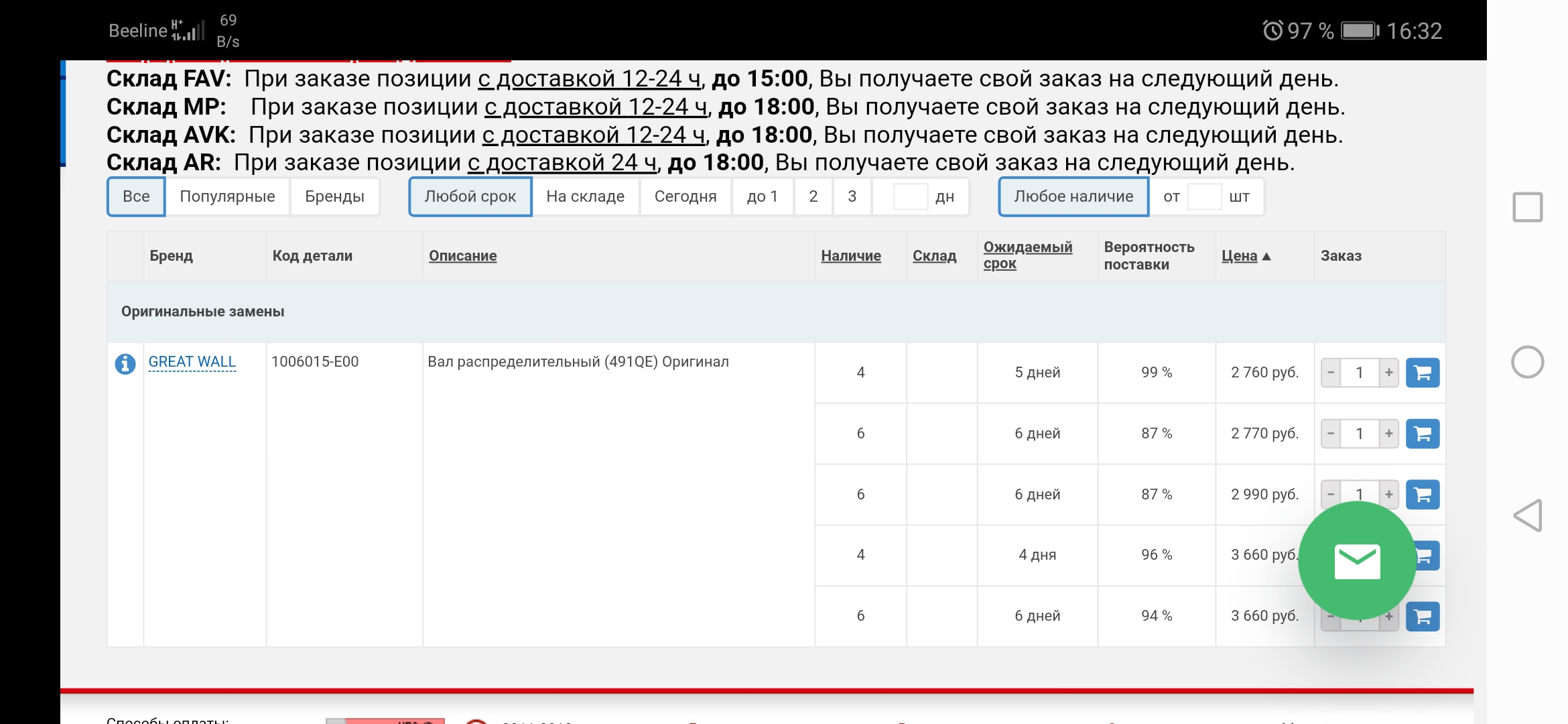Add the 2 770 руб. offer to cart
Viewport: 1568px width, 724px height.
click(x=1423, y=434)
